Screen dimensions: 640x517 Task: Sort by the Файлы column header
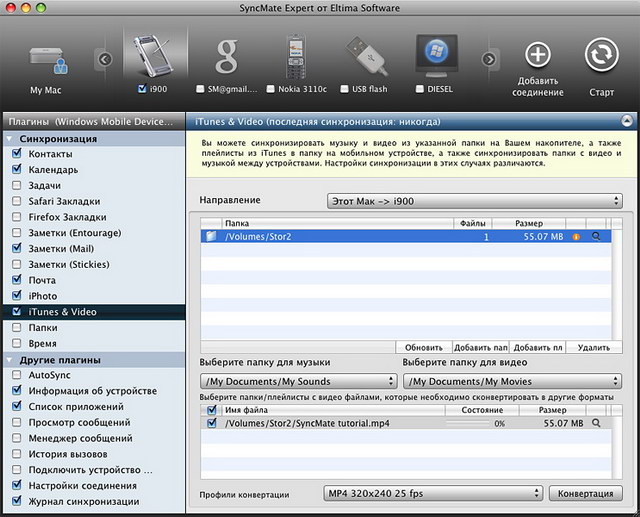coord(473,223)
